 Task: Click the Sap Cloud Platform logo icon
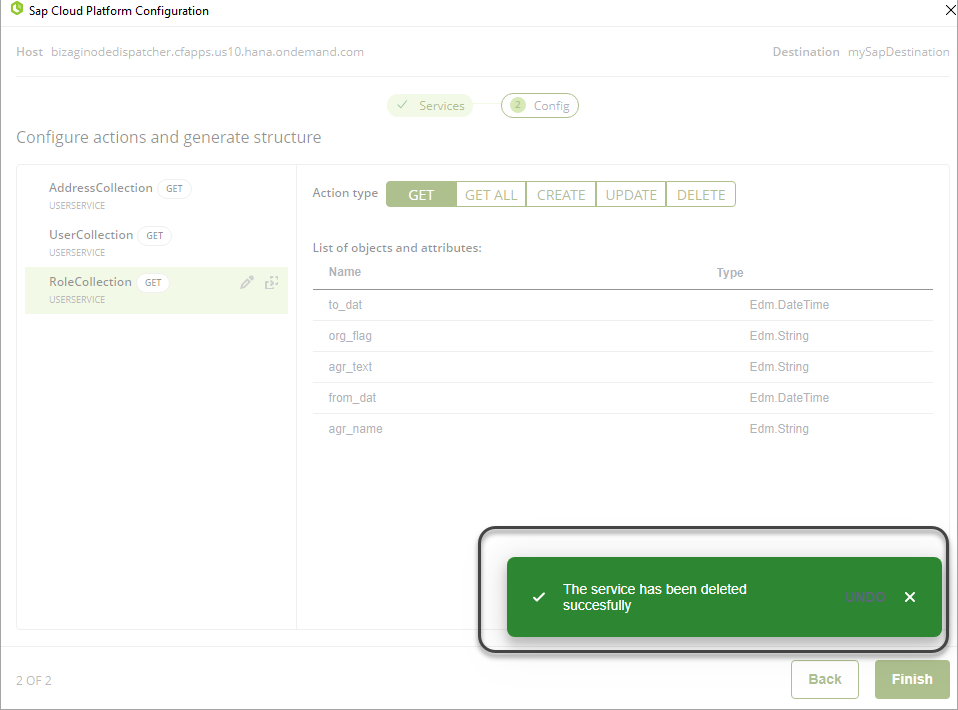(16, 9)
